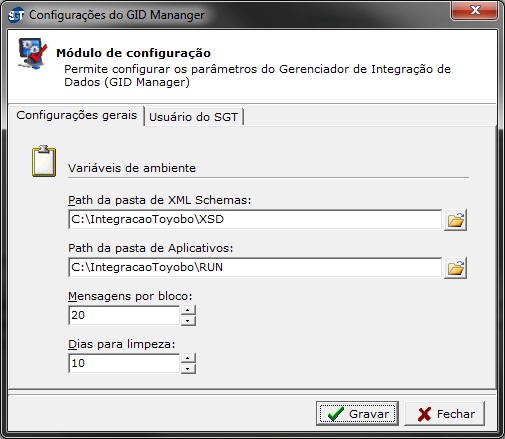Select Configurações gerais tab
The image size is (505, 439).
(77, 115)
